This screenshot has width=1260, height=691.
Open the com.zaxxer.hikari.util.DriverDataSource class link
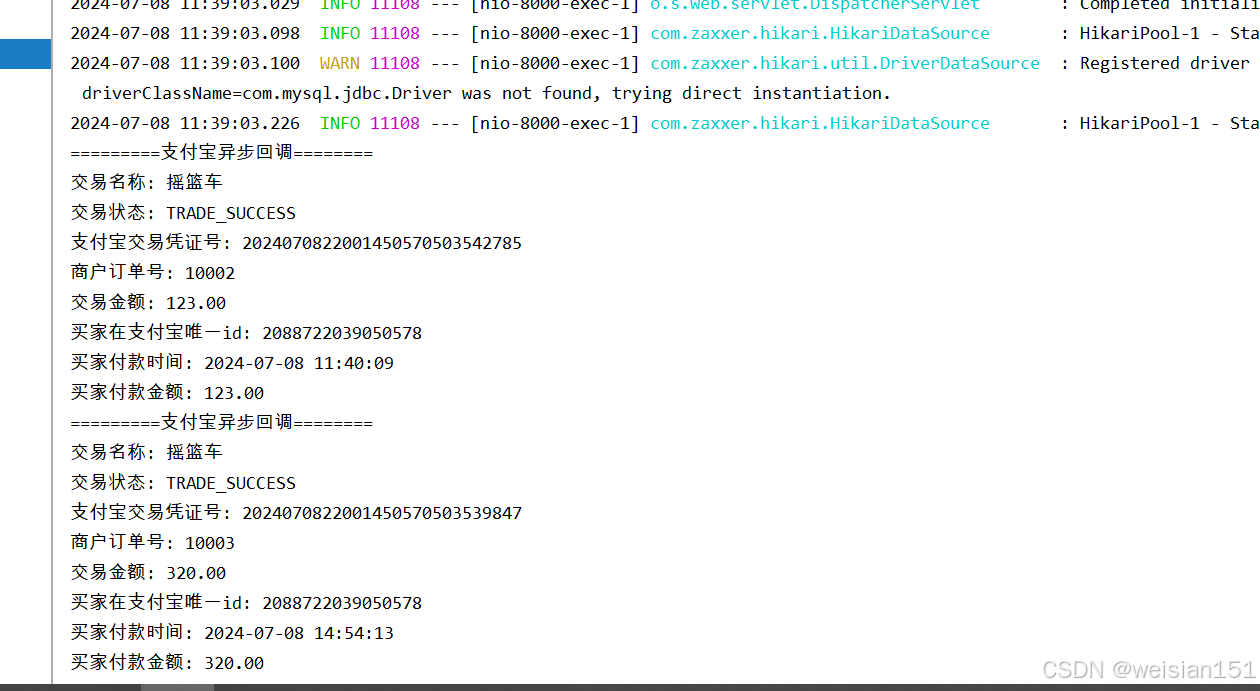pyautogui.click(x=845, y=63)
